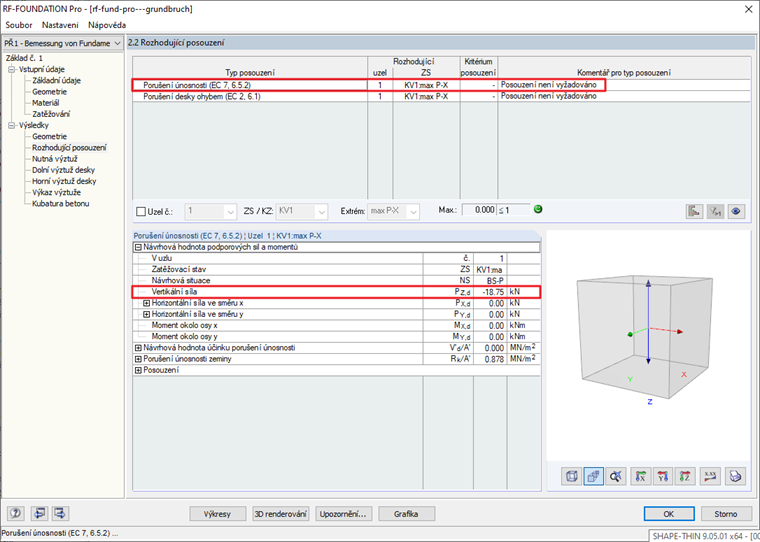
Task: Set view along the Z axis
Action: 685,476
